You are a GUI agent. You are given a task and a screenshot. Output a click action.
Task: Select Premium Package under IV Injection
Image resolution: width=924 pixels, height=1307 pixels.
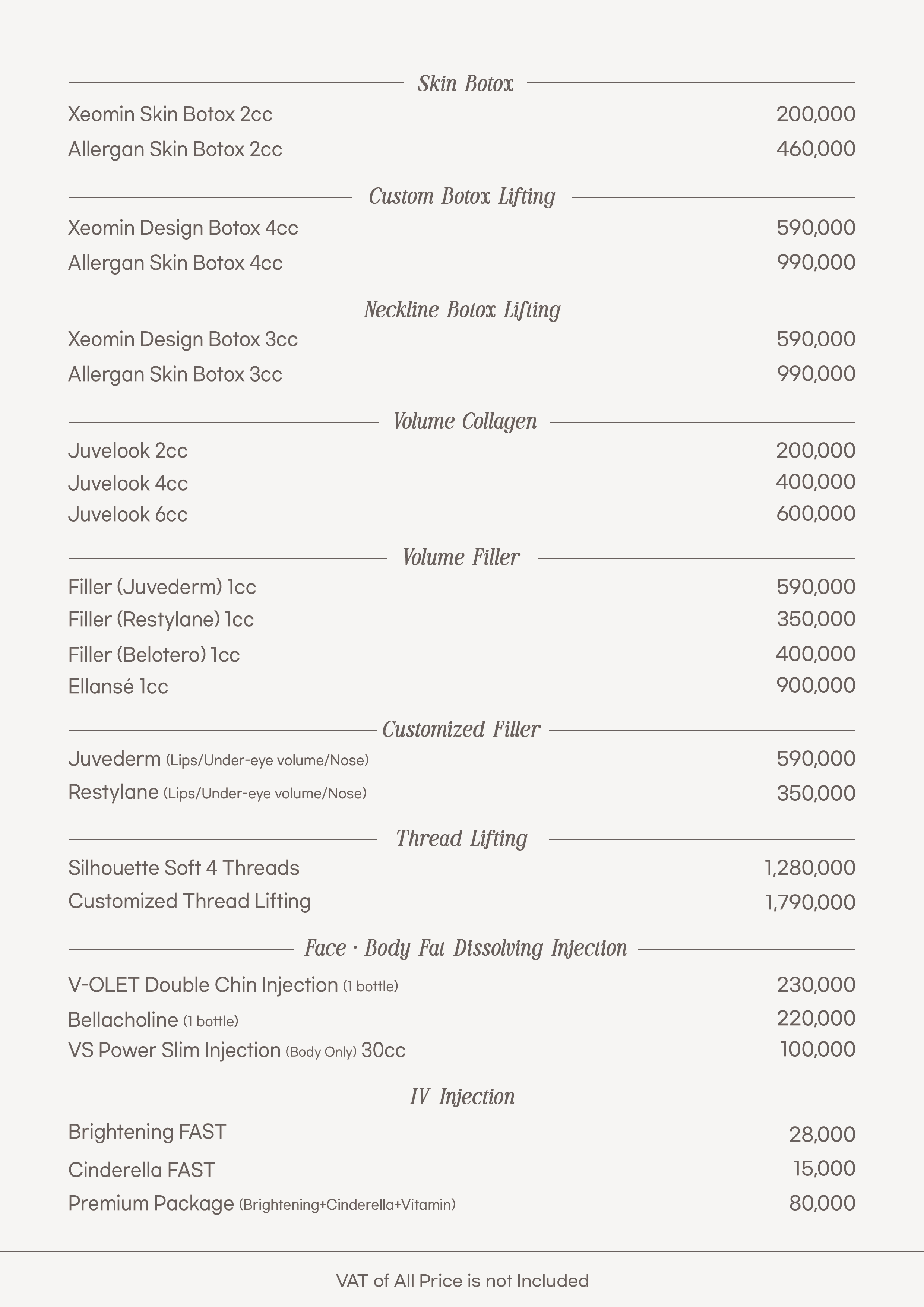pos(261,1203)
